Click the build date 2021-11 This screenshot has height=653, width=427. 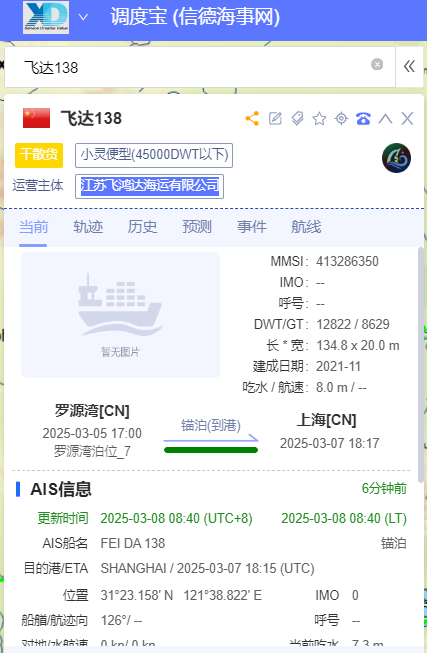click(x=338, y=366)
